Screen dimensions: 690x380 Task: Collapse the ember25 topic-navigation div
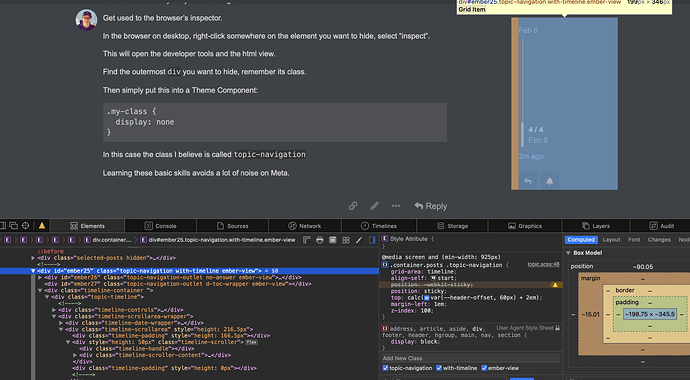(x=33, y=271)
